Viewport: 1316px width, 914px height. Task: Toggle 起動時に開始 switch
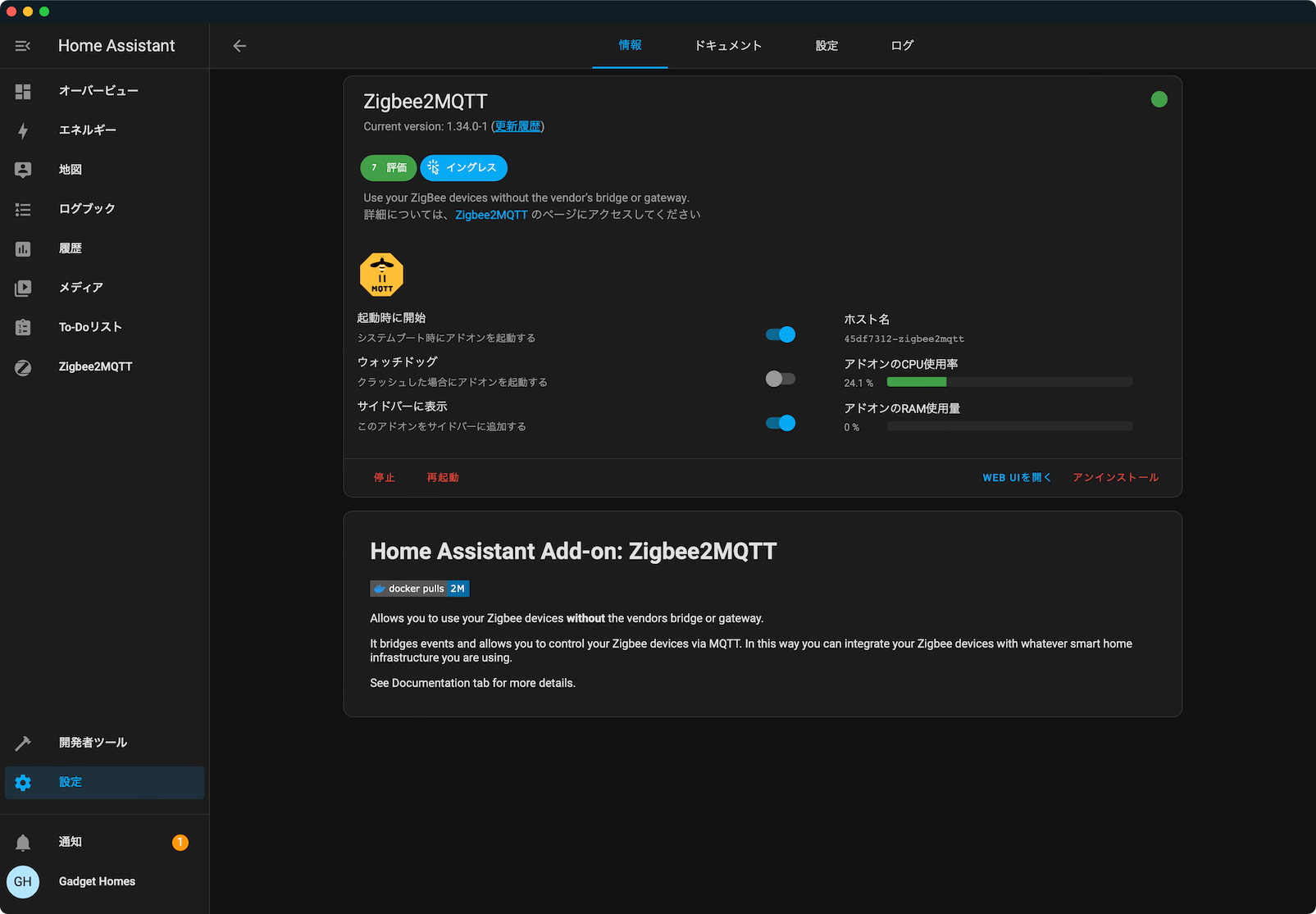tap(781, 334)
